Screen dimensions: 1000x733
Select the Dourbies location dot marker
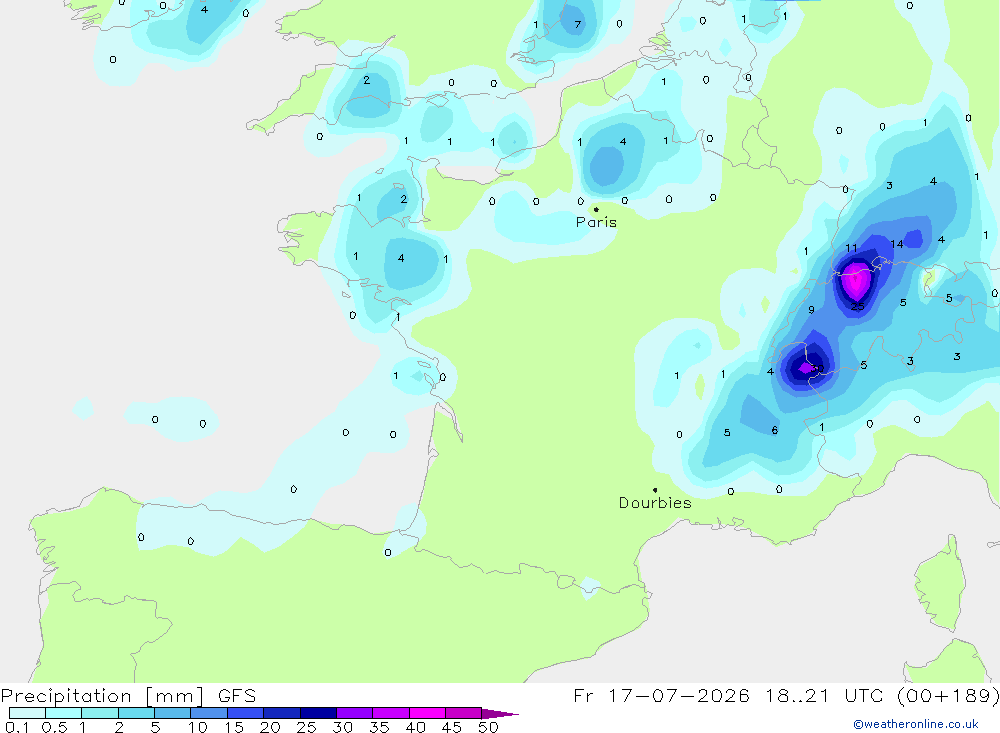coord(655,490)
